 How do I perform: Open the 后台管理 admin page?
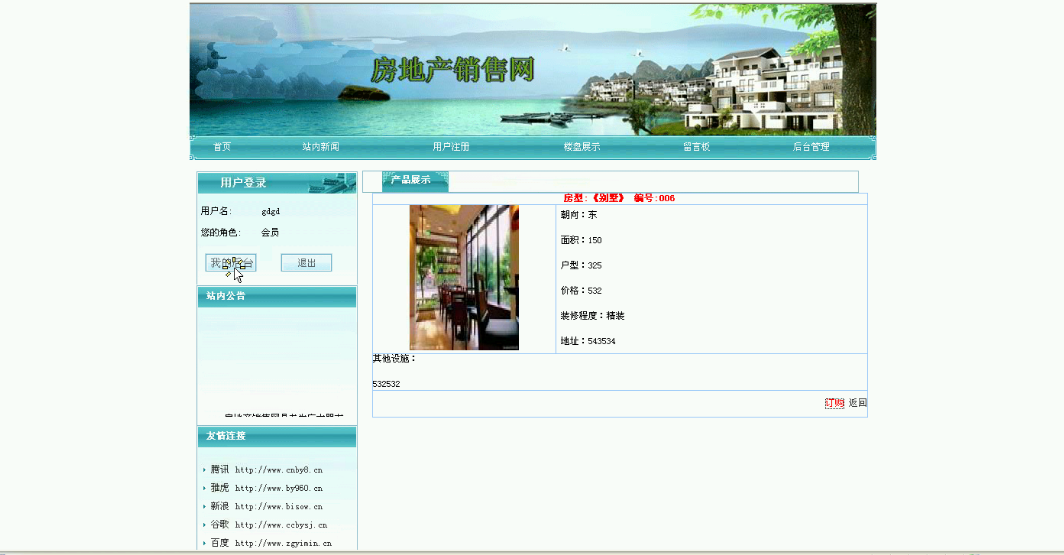click(x=812, y=147)
